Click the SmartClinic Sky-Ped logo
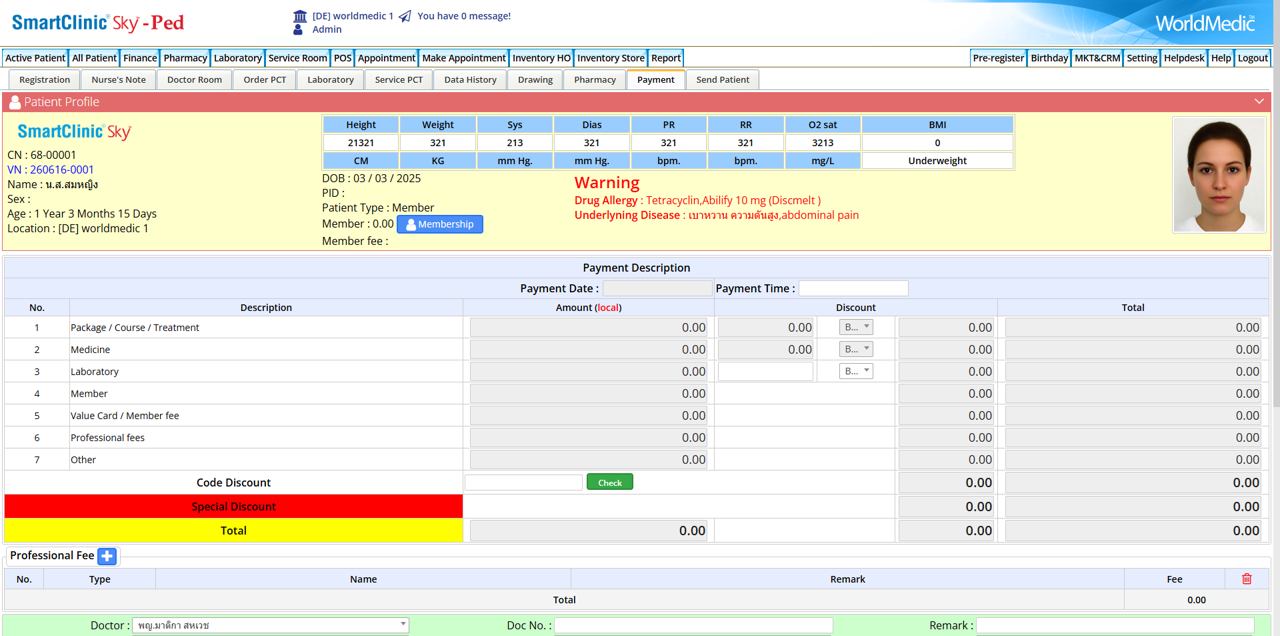 98,22
